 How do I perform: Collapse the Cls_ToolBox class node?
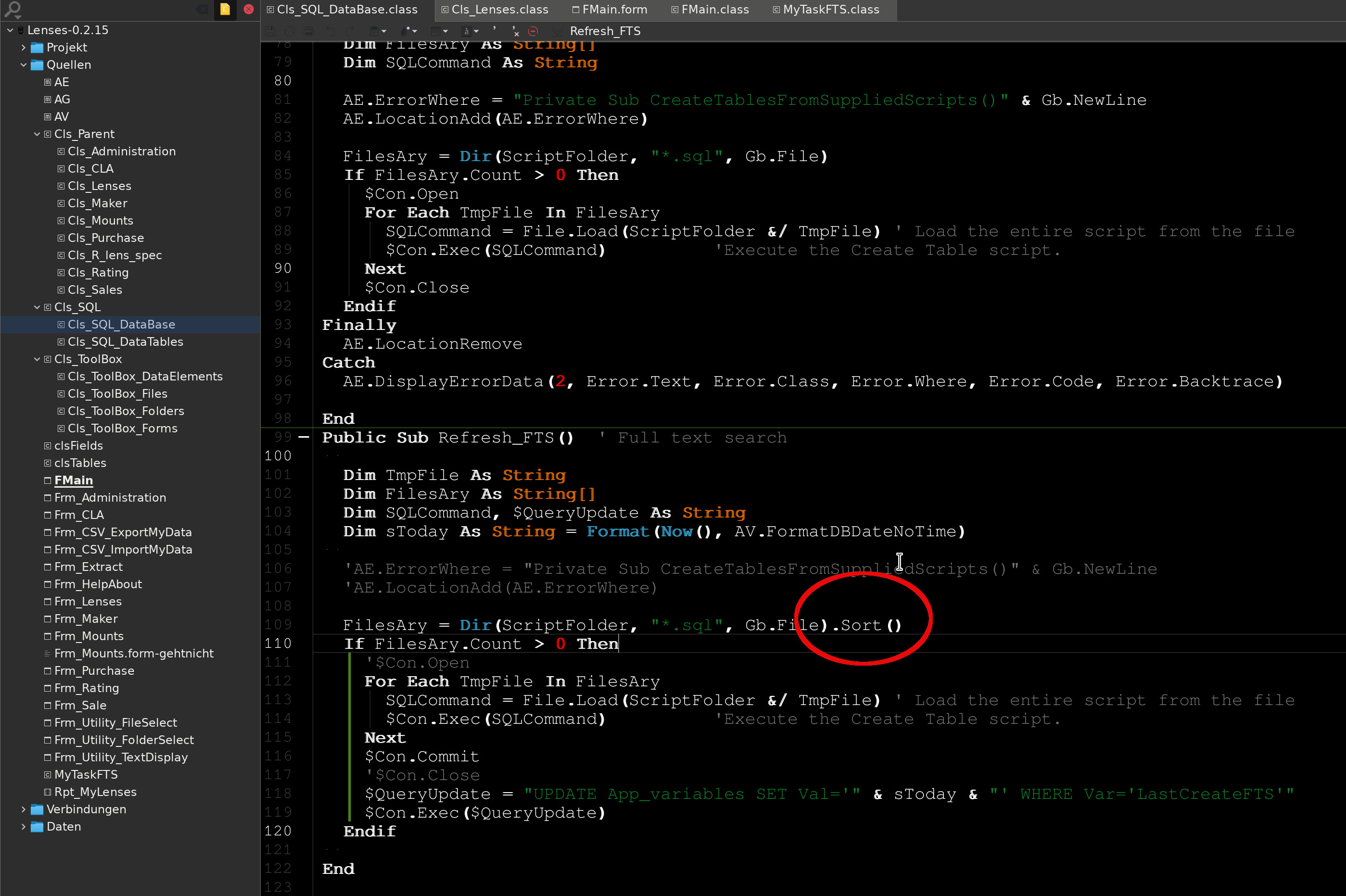coord(37,359)
